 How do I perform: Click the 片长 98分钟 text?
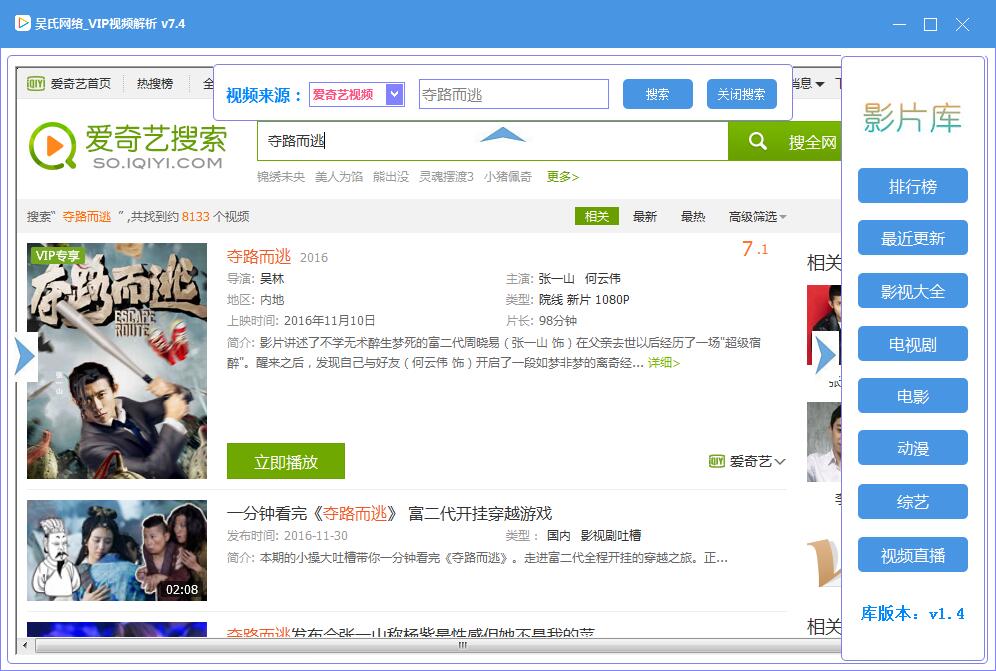[541, 320]
